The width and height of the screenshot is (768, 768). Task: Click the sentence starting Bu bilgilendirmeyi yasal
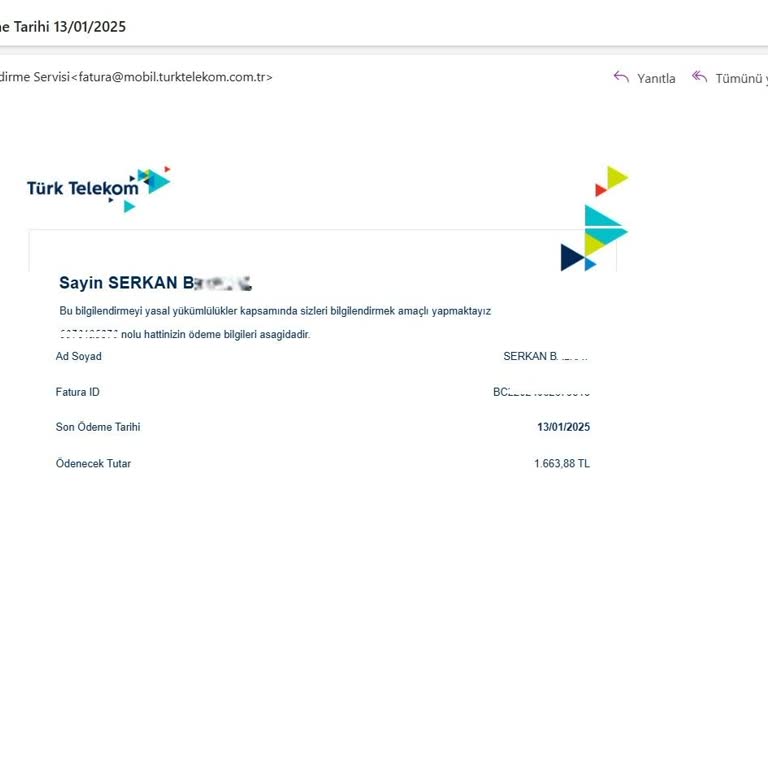coord(275,311)
